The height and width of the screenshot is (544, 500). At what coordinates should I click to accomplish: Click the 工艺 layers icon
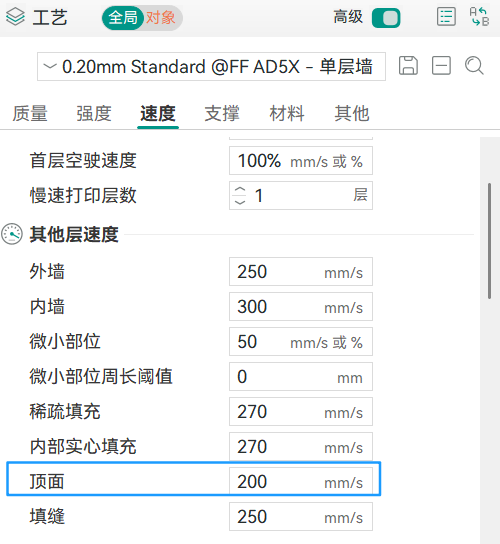click(15, 17)
